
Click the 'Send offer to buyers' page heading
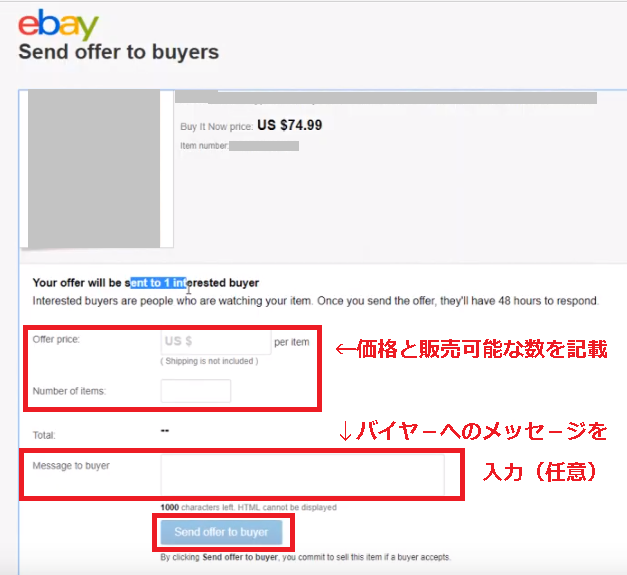(x=119, y=52)
